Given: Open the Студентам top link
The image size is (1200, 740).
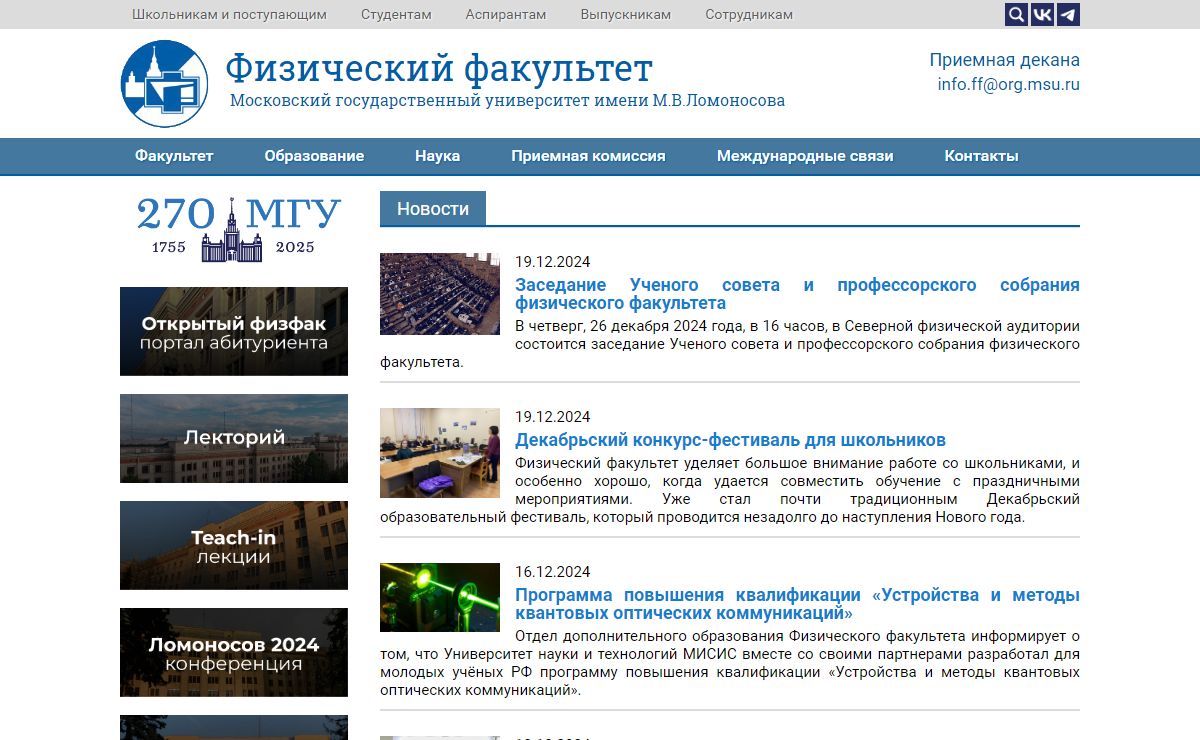Looking at the screenshot, I should [x=396, y=14].
